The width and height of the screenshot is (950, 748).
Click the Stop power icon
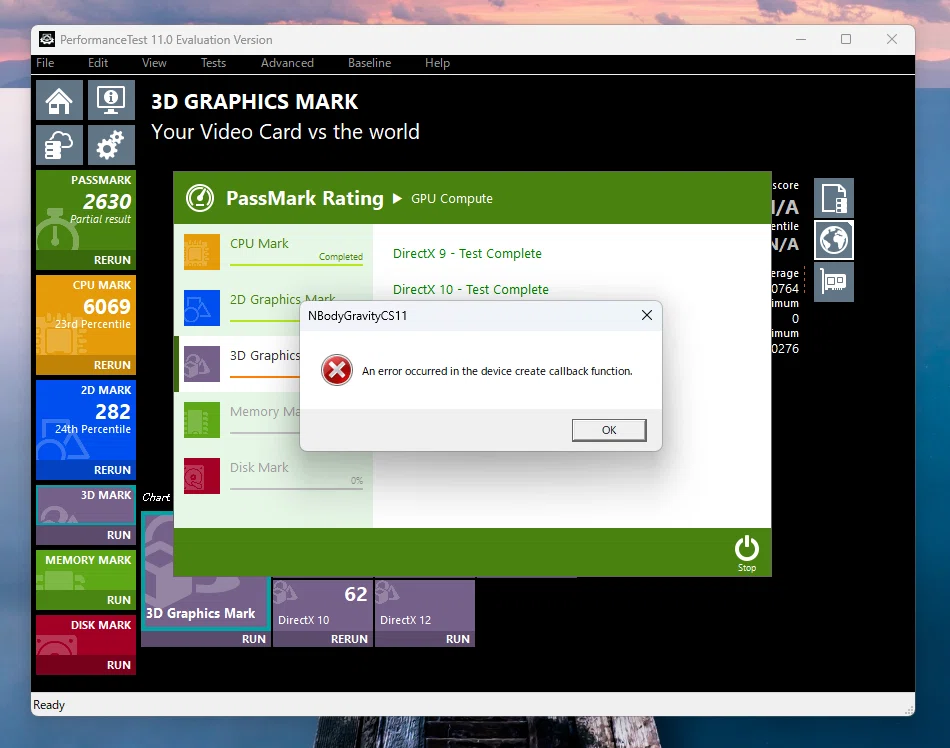pyautogui.click(x=746, y=552)
